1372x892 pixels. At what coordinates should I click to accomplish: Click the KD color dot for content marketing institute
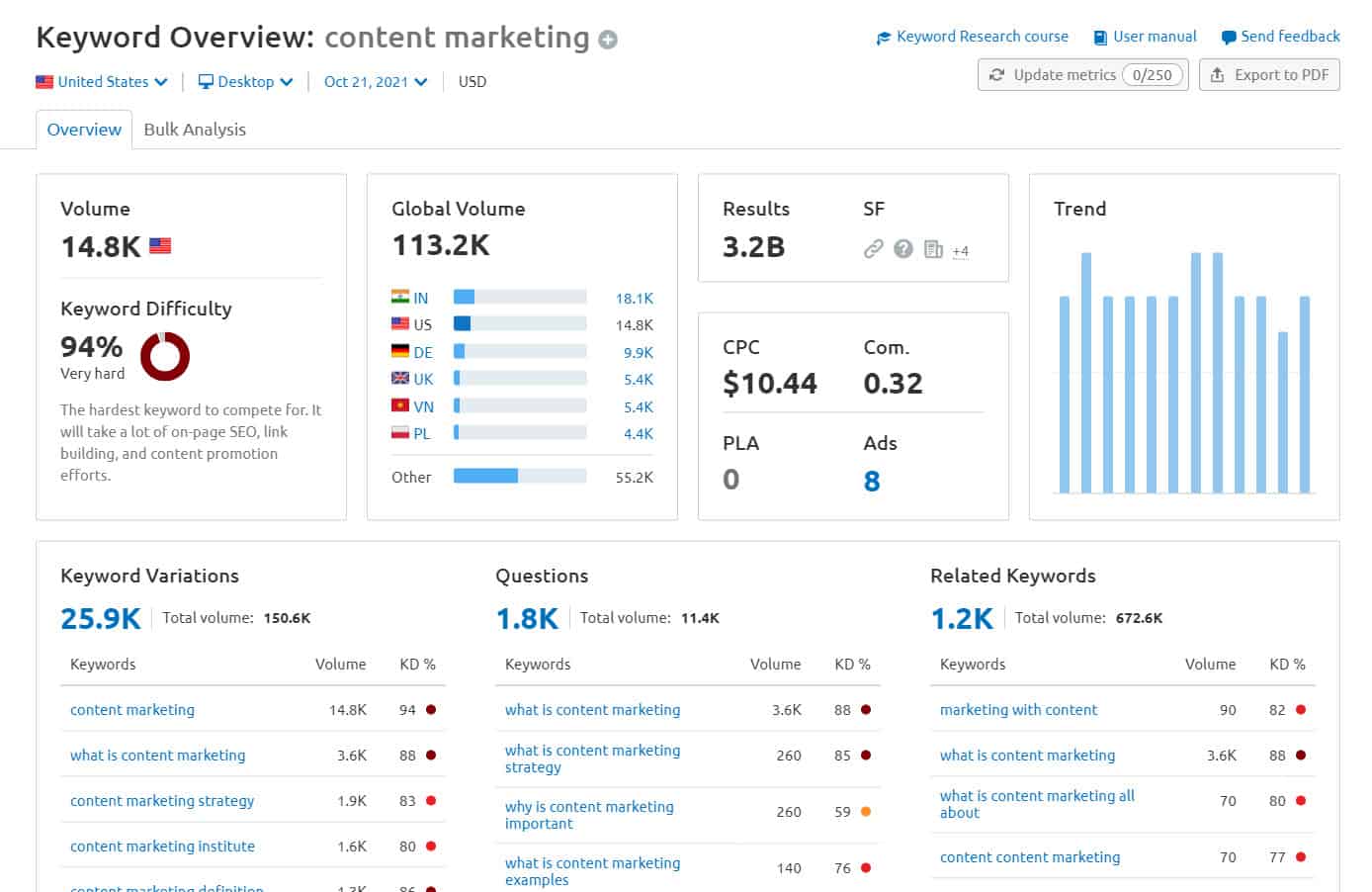pos(432,847)
